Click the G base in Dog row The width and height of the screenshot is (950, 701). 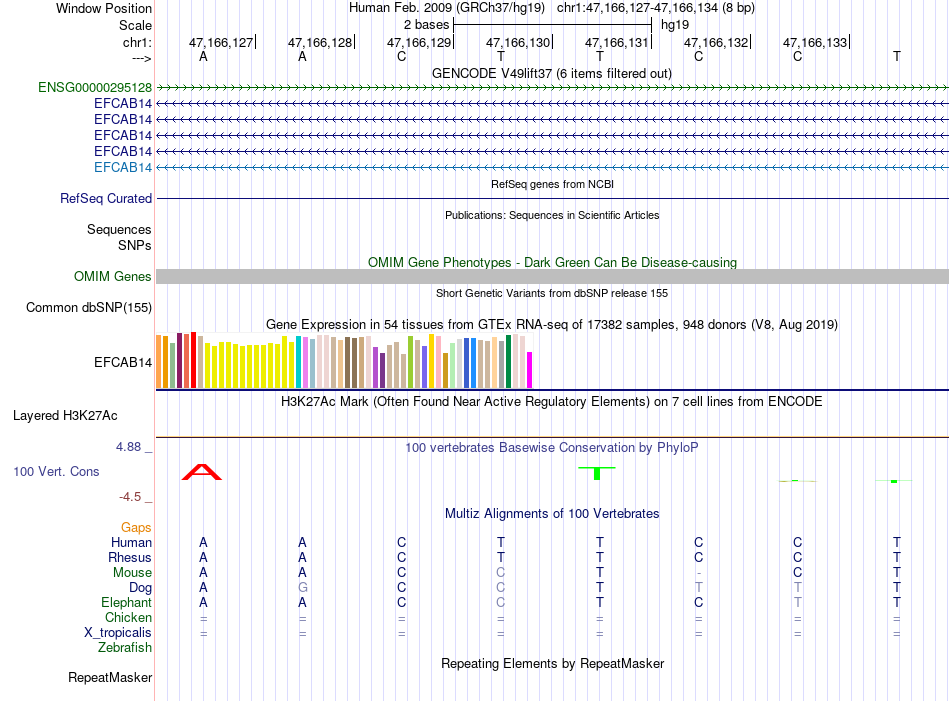coord(302,588)
